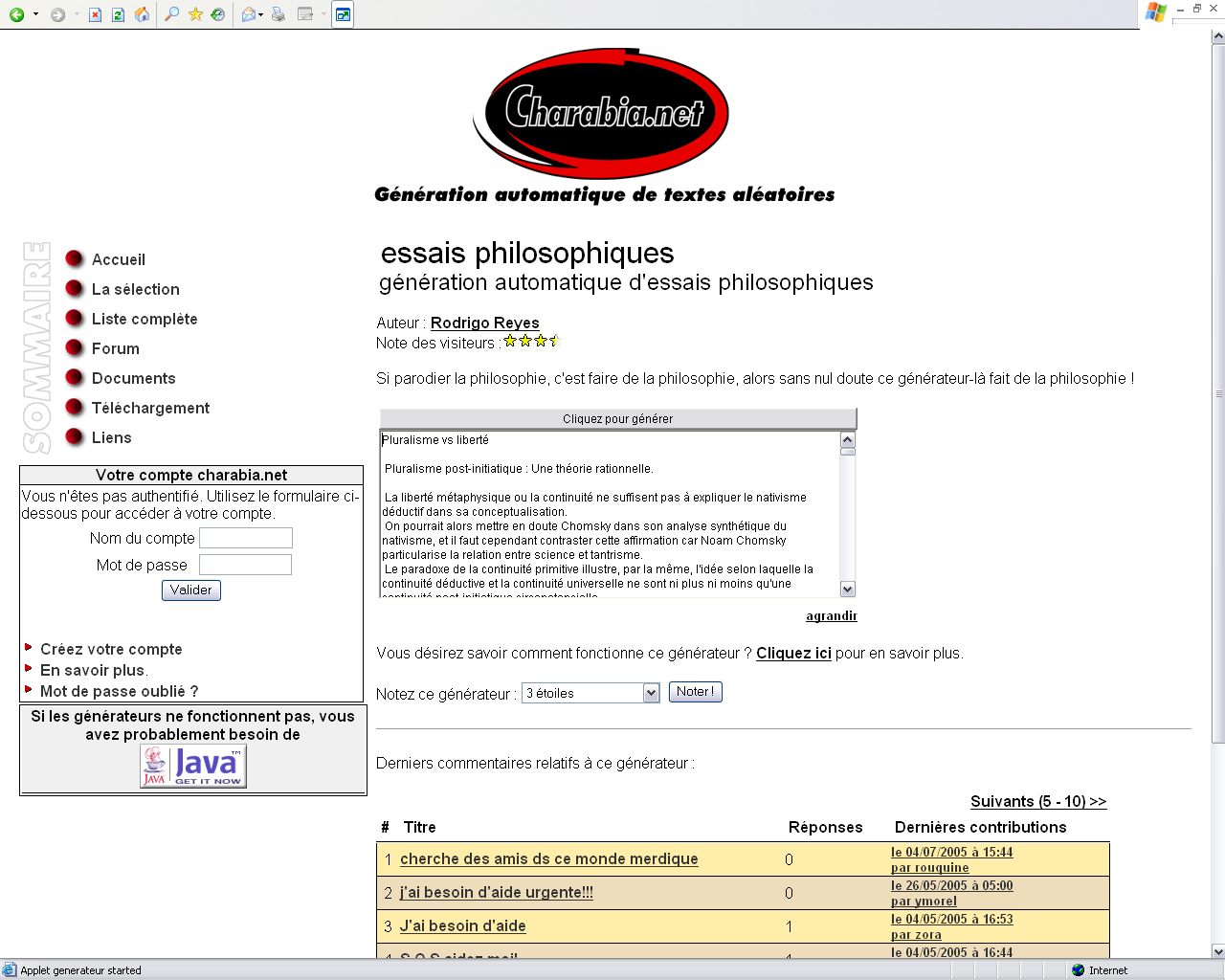Click the generated text area down arrow
Screen dimensions: 1225x980
click(848, 590)
